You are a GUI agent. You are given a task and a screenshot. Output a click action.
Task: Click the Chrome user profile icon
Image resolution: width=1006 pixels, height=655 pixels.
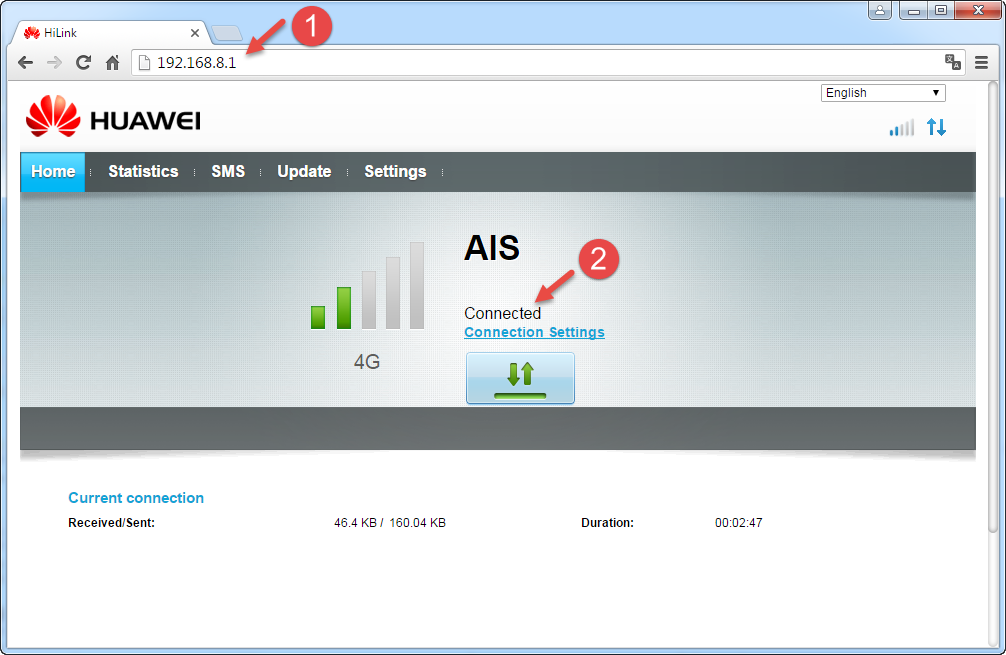(x=880, y=10)
